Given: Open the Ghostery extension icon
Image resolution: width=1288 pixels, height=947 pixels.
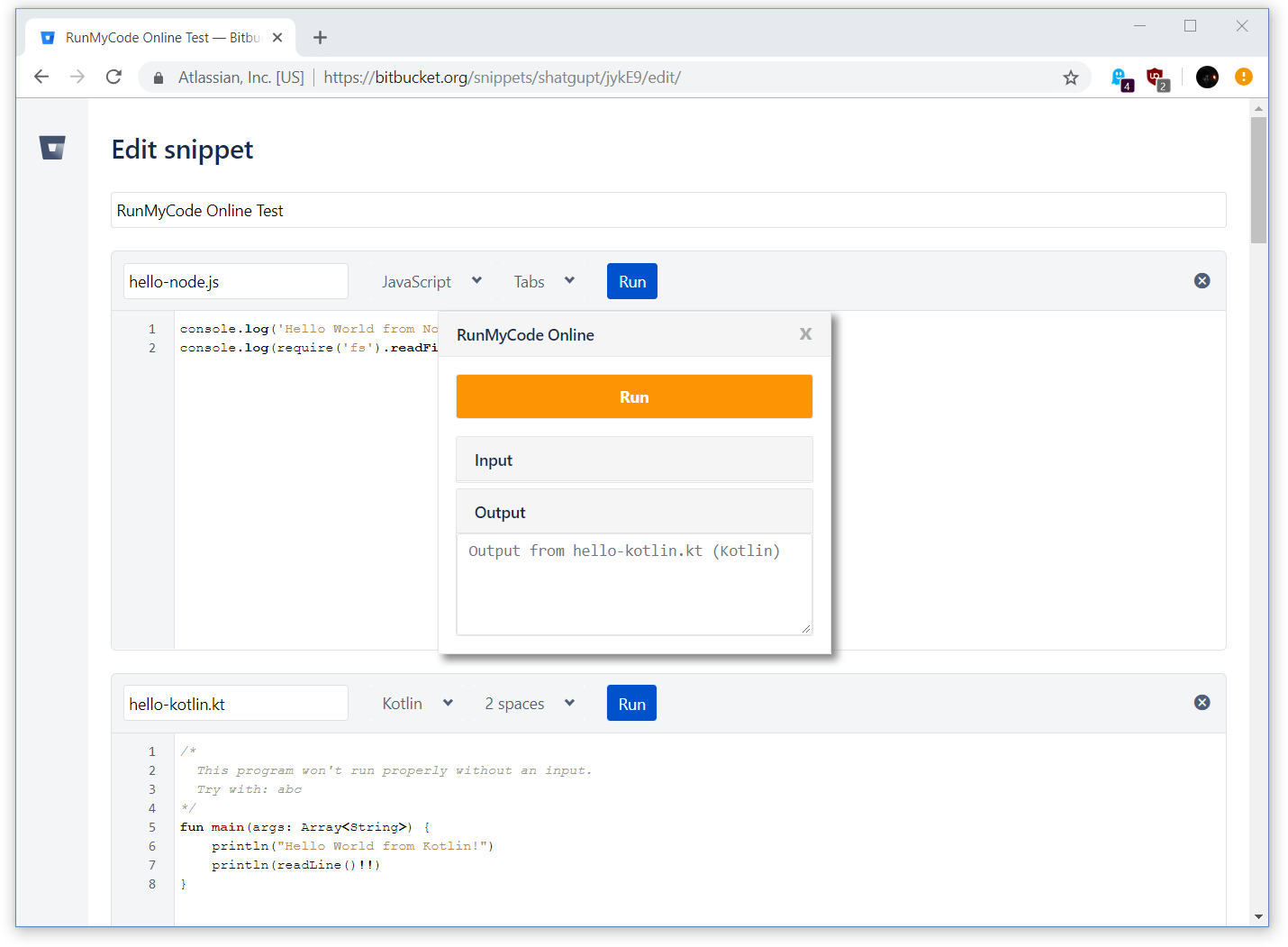Looking at the screenshot, I should click(x=1121, y=78).
